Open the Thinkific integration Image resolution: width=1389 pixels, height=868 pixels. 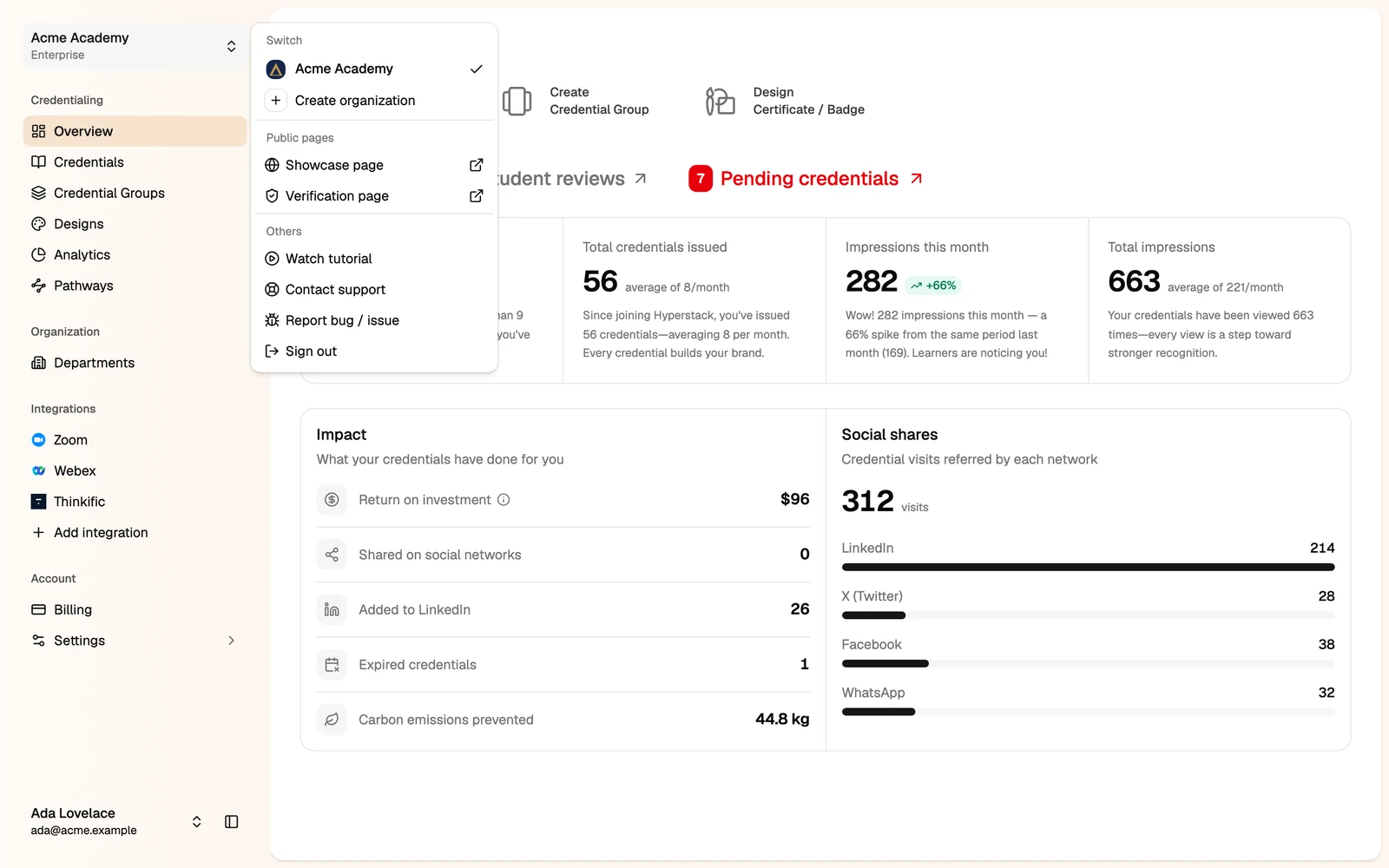[135, 502]
